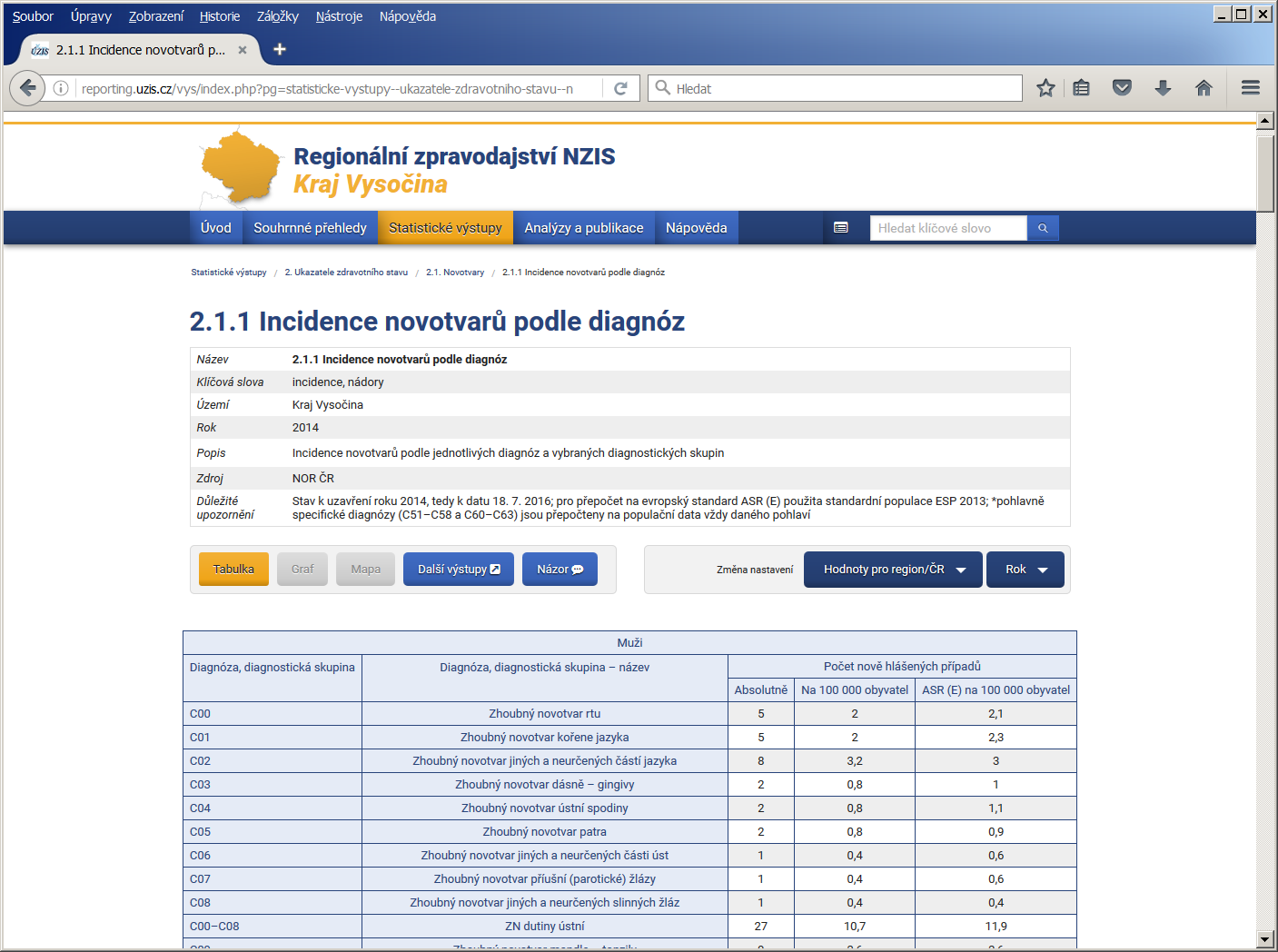
Task: Open the site Nápověda navigation tab
Action: pyautogui.click(x=696, y=228)
